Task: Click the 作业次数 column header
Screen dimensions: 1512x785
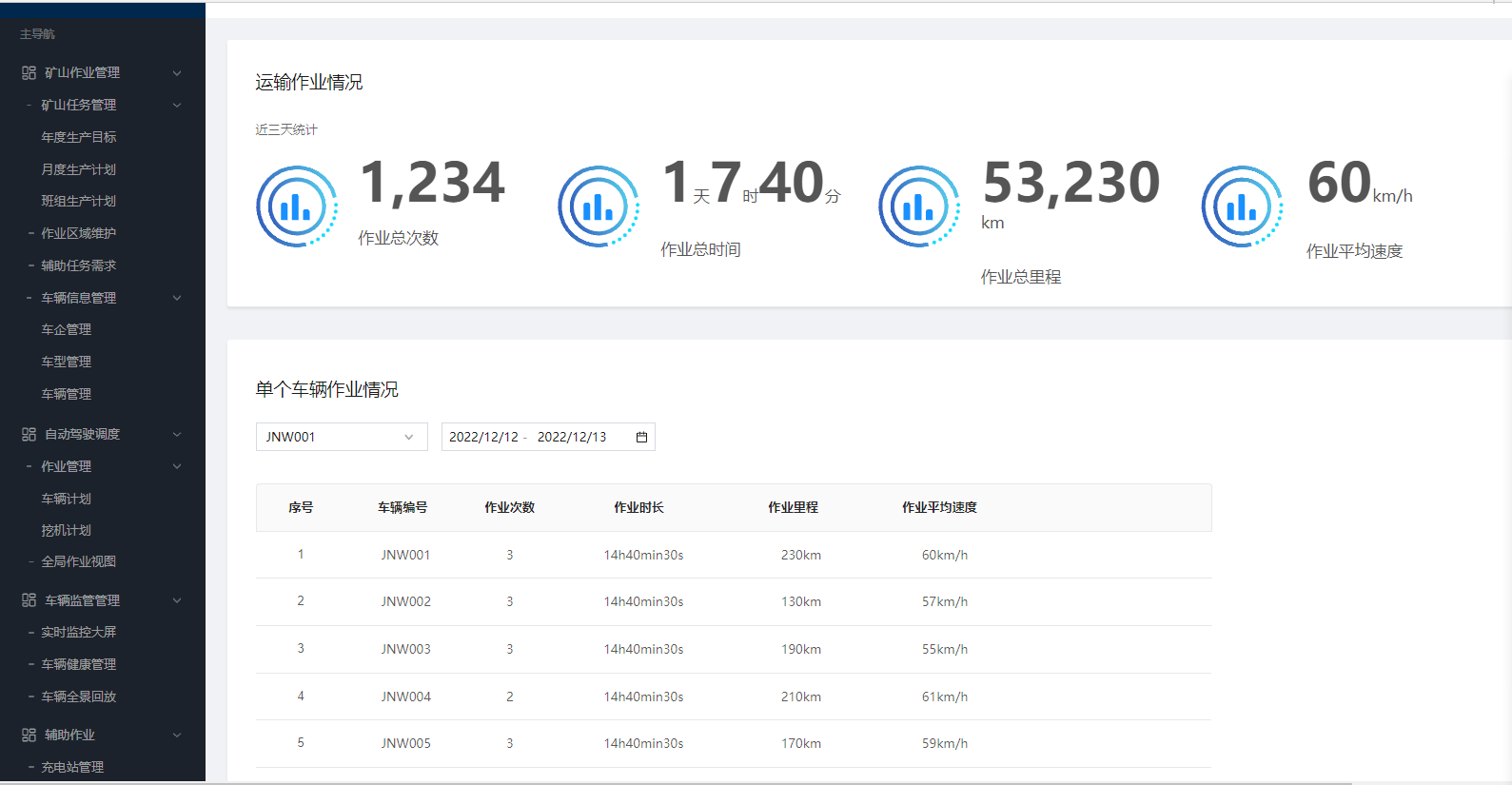Action: coord(510,507)
